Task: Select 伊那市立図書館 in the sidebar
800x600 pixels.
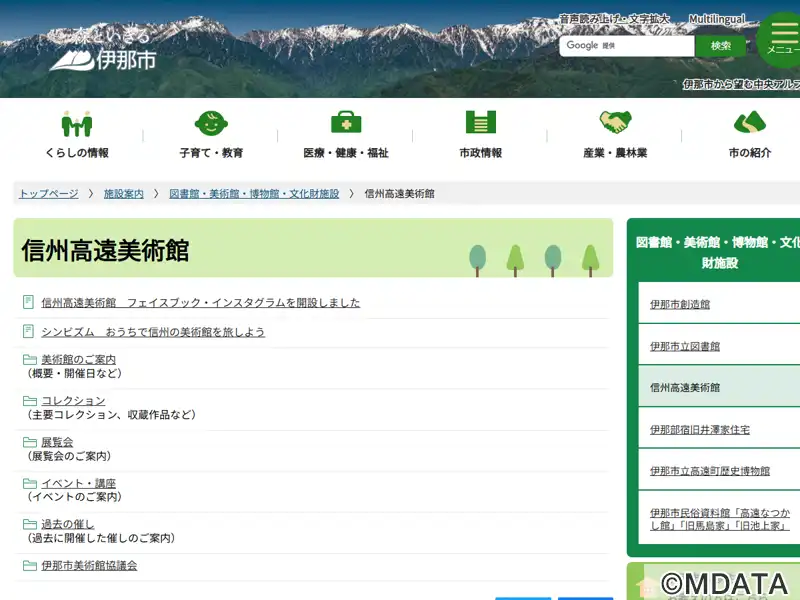Action: coord(685,346)
